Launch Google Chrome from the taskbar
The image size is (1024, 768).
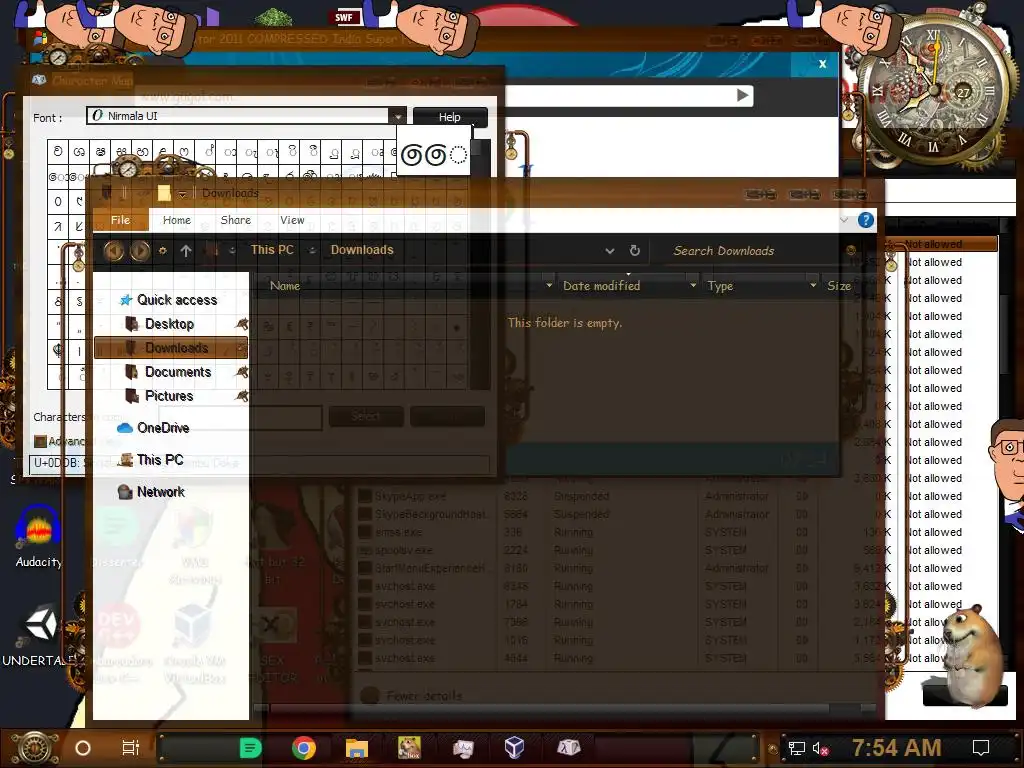coord(304,748)
